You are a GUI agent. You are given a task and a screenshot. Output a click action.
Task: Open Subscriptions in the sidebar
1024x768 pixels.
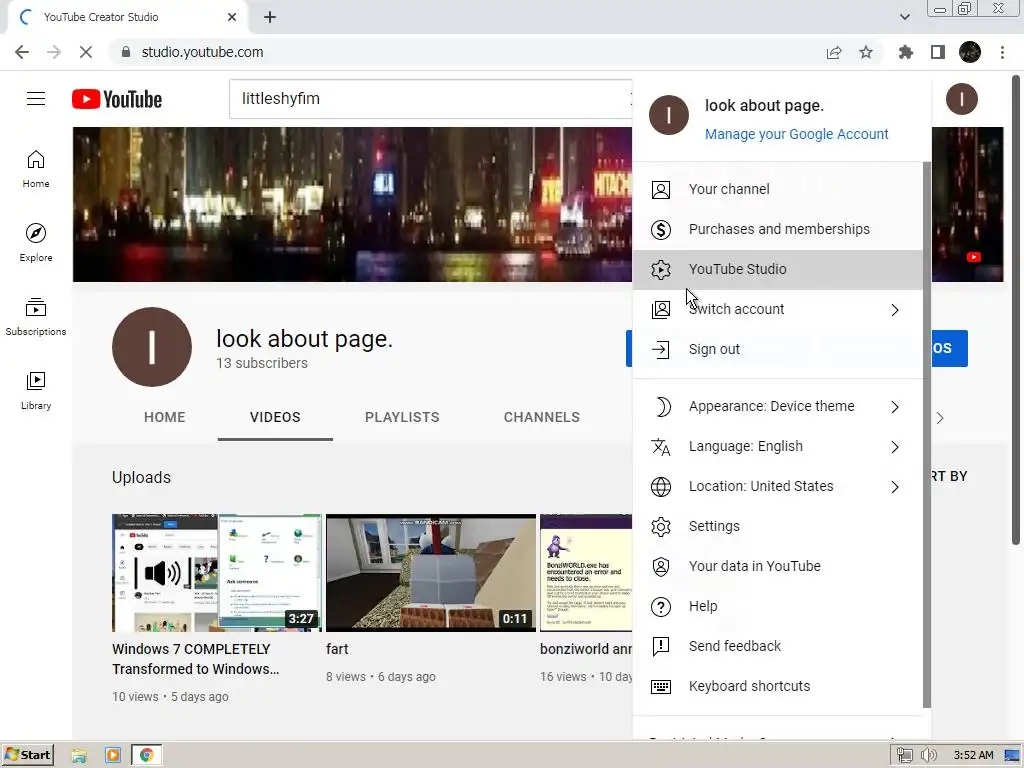36,317
